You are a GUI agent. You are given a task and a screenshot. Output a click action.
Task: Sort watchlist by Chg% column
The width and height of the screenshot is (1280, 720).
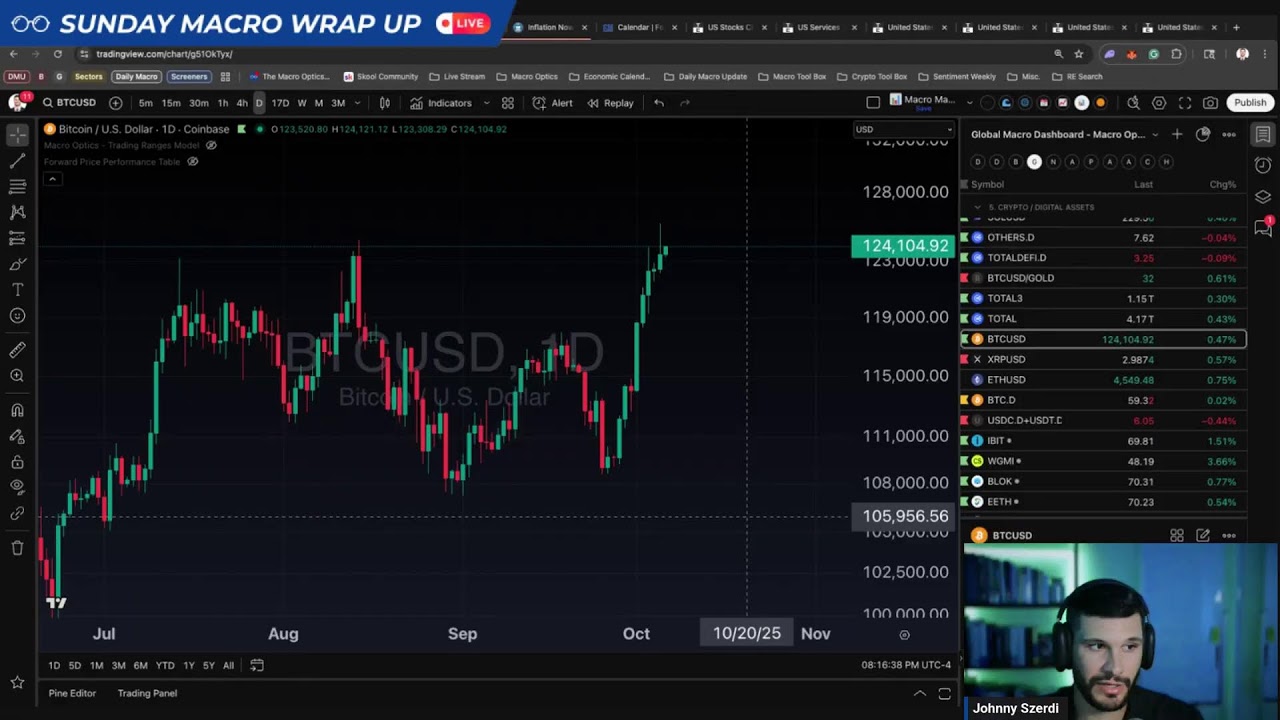click(1222, 184)
